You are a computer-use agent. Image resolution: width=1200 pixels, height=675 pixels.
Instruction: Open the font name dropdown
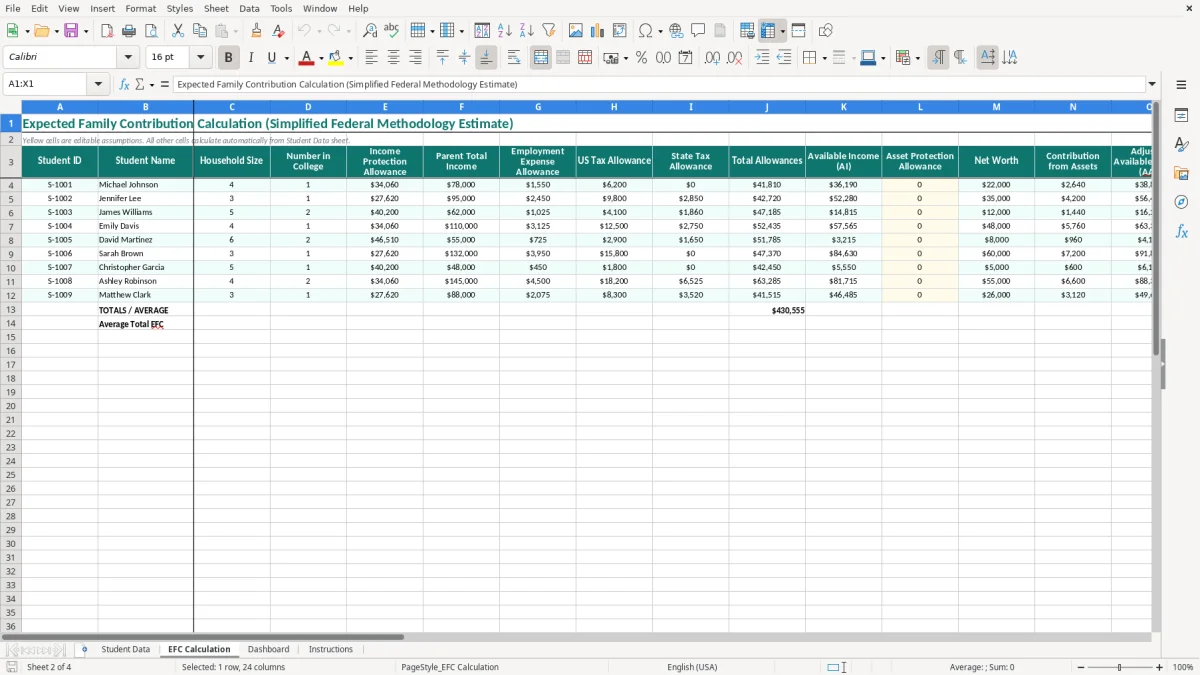point(128,58)
